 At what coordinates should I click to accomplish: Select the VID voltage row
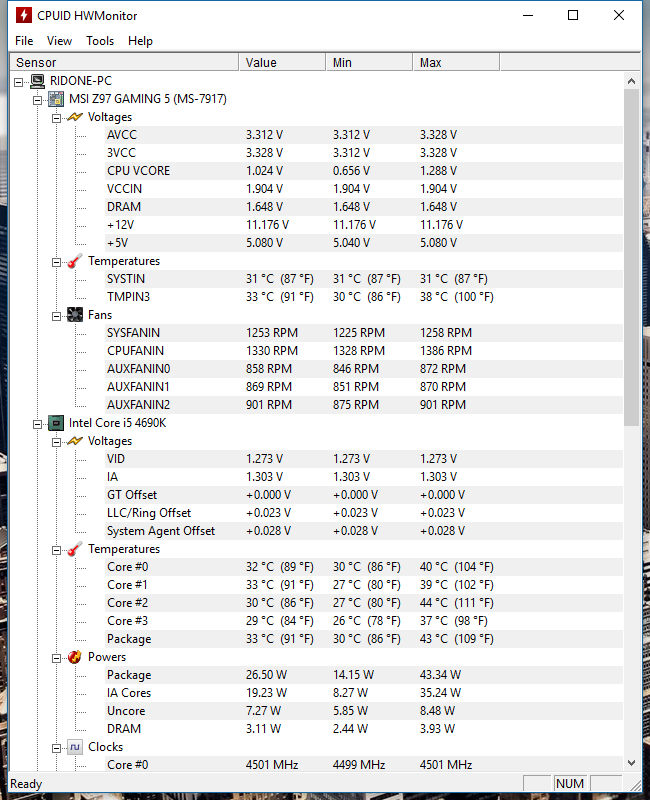364,459
